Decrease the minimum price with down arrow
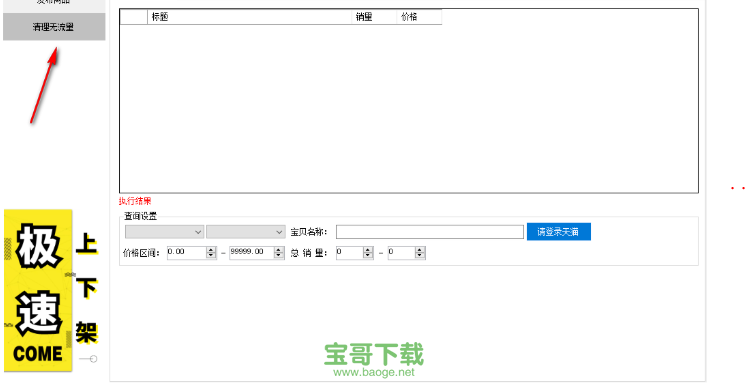This screenshot has height=384, width=749. 211,256
